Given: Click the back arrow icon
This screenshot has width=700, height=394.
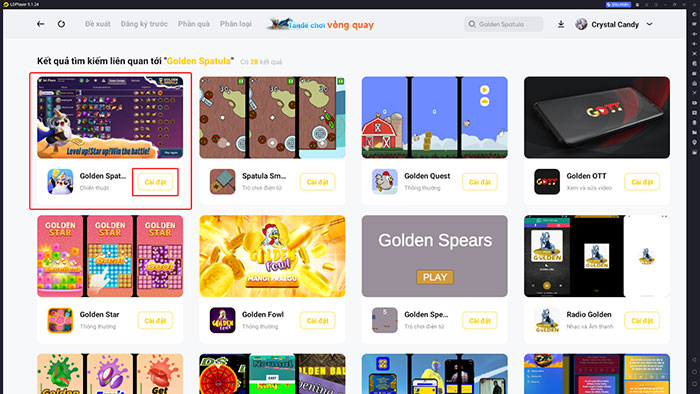Looking at the screenshot, I should click(41, 24).
